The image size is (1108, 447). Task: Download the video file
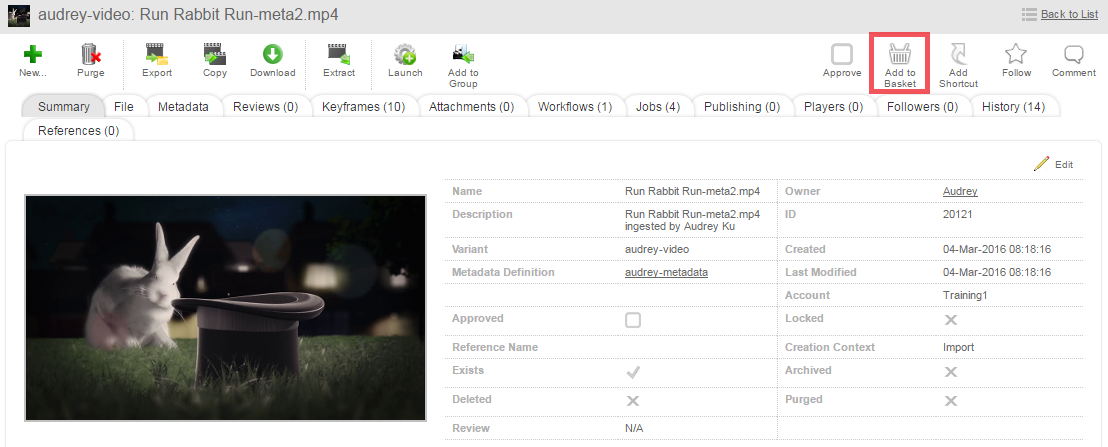272,55
